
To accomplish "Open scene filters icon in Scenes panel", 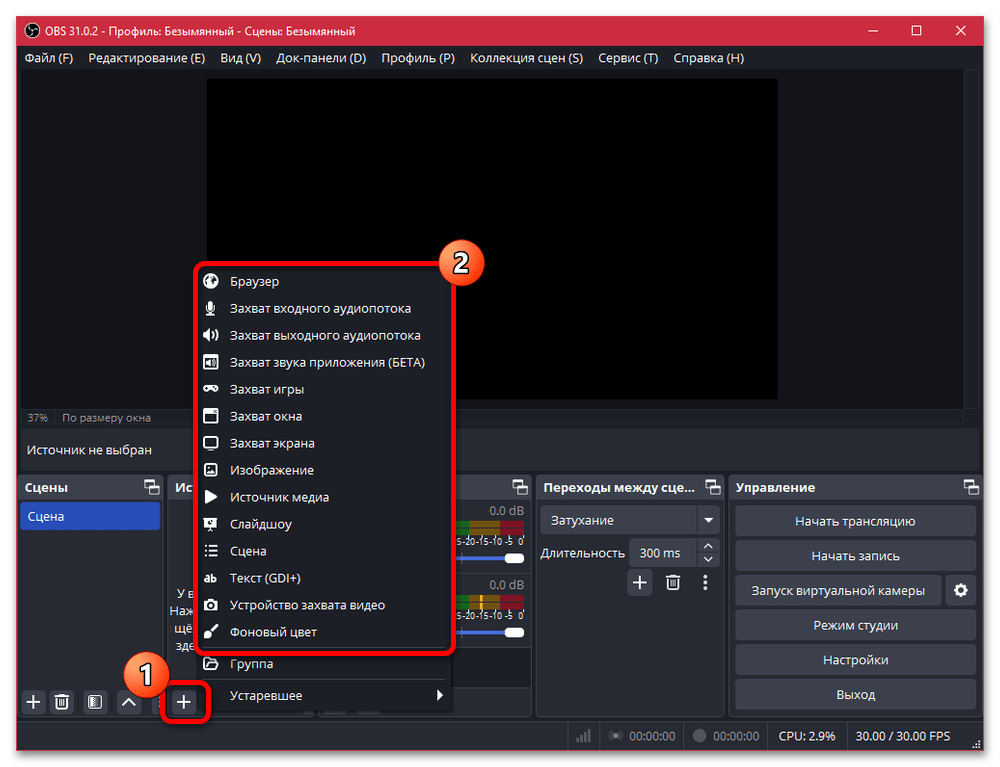I will pos(95,702).
